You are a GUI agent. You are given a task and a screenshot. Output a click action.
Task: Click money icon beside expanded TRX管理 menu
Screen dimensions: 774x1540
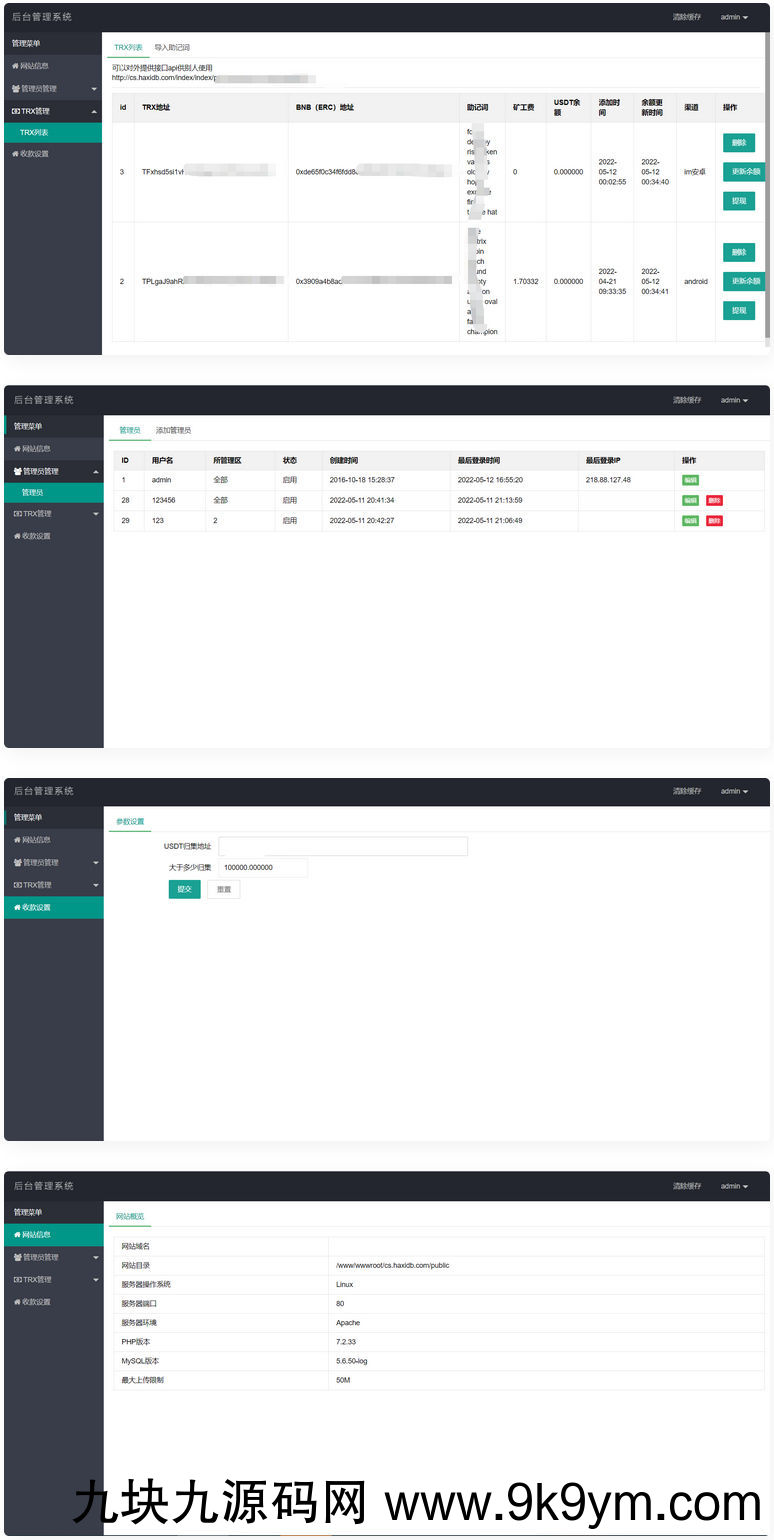coord(17,111)
